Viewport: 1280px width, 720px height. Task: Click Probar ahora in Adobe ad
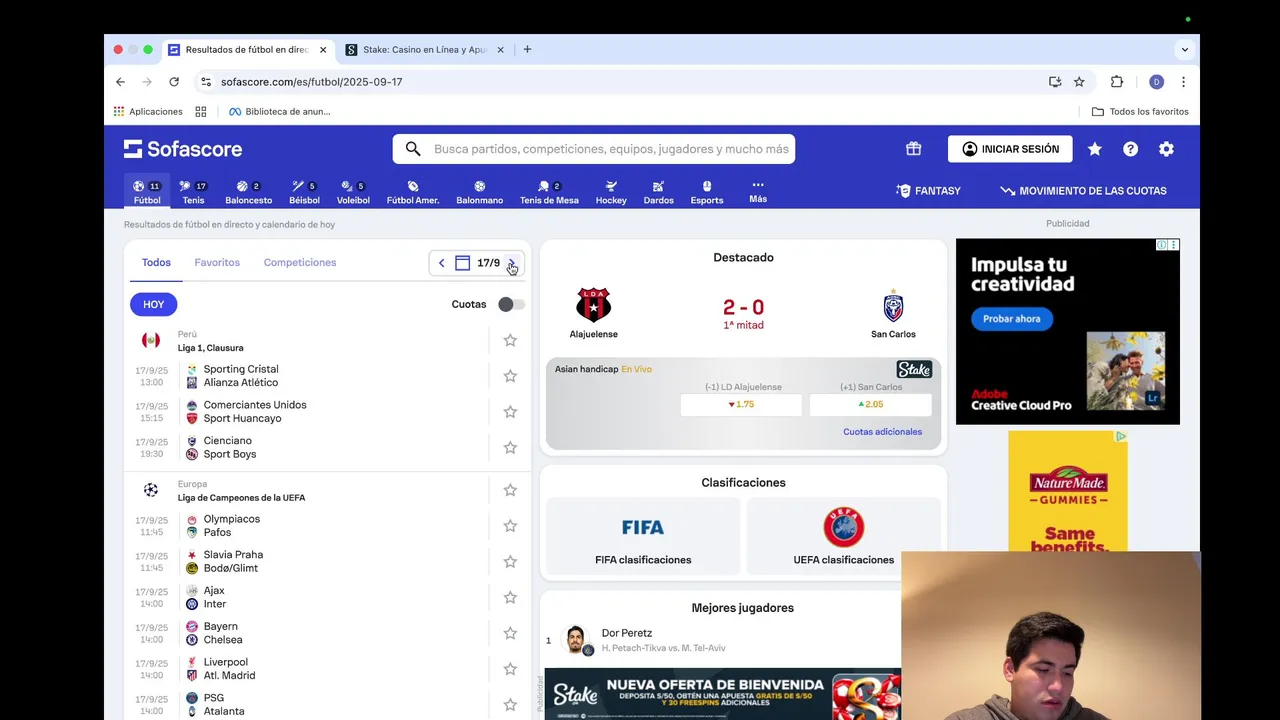1011,319
